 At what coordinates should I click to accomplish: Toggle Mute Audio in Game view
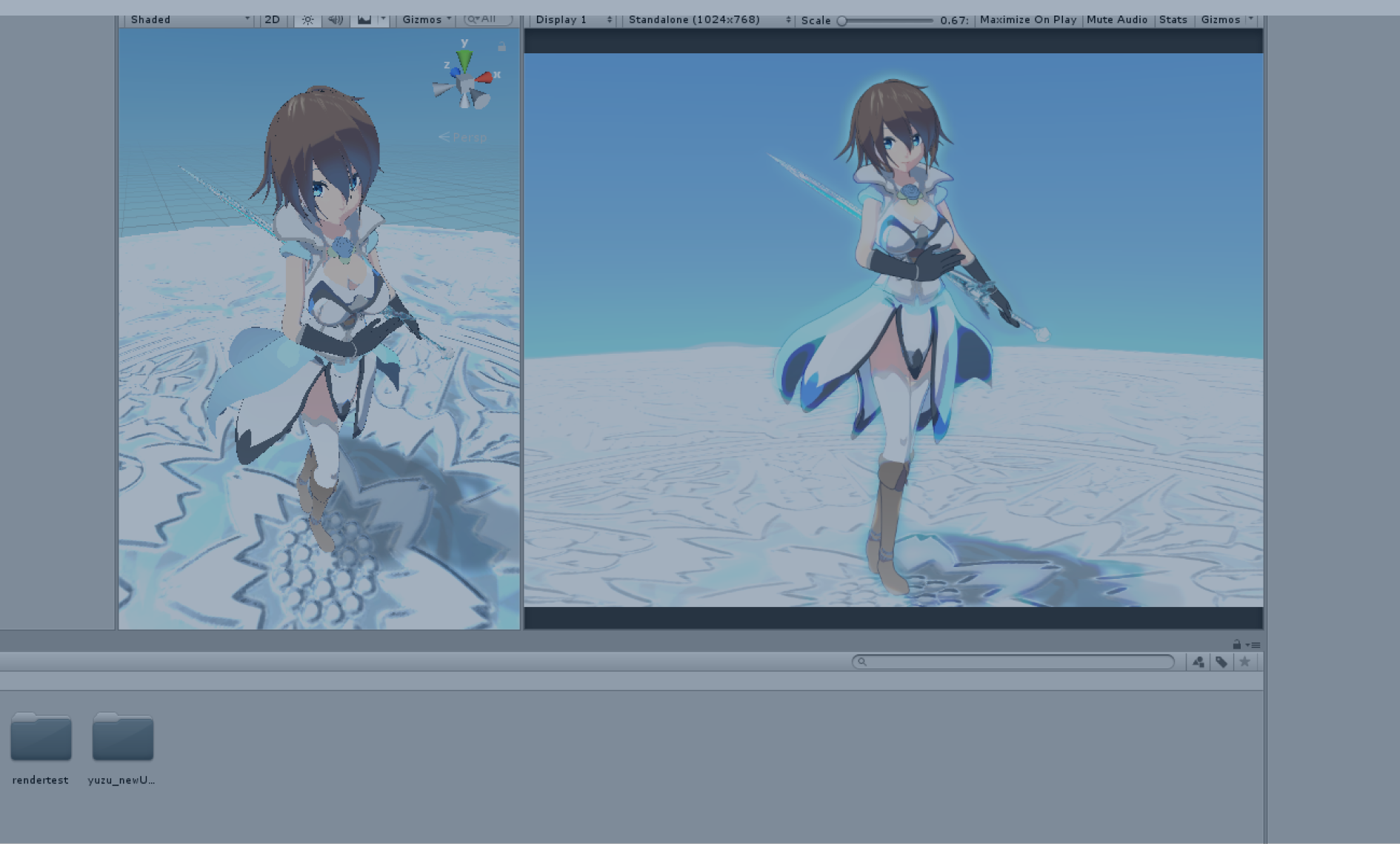pos(1116,20)
